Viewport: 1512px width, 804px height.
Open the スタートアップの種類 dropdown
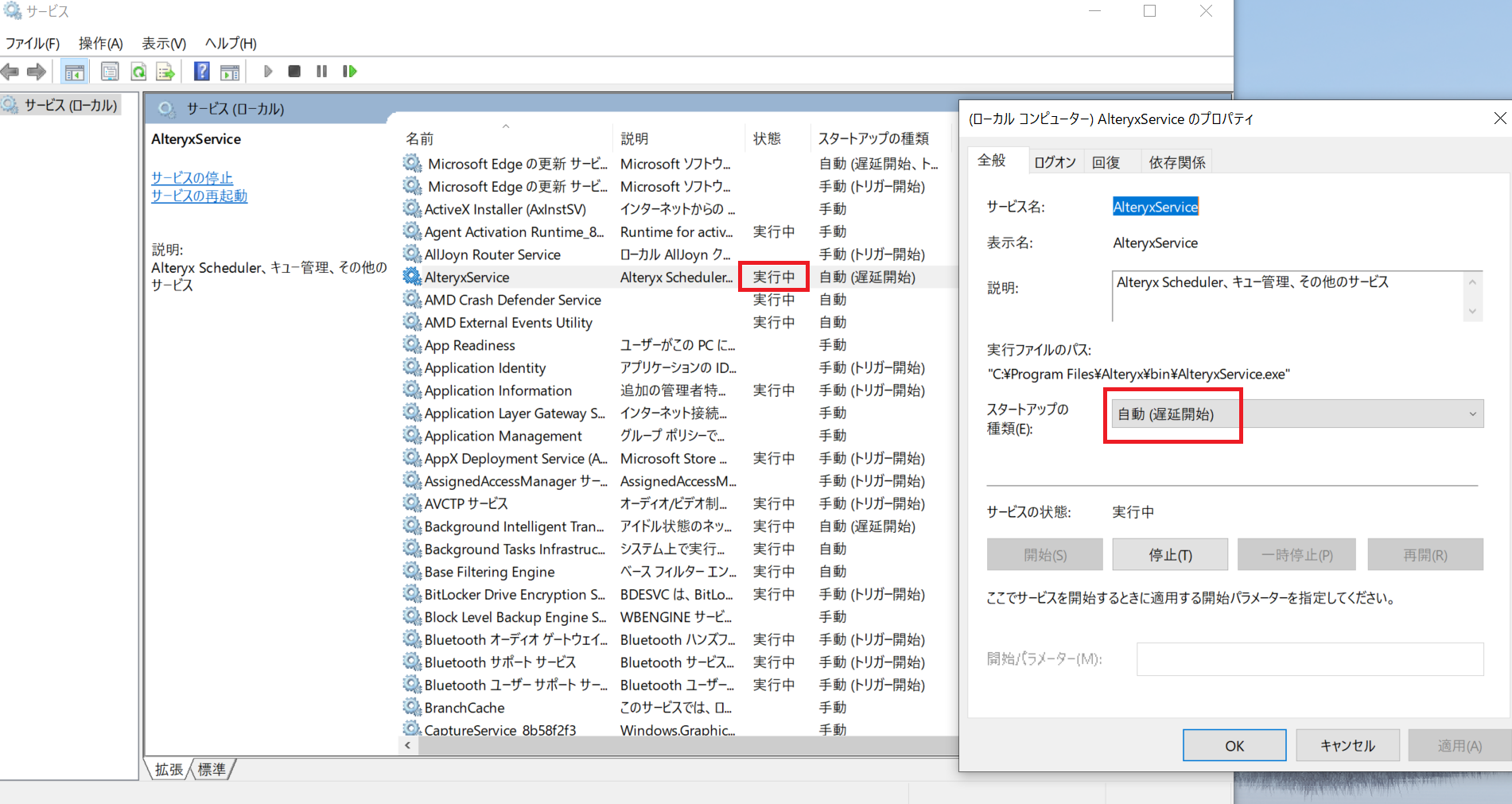[1297, 414]
